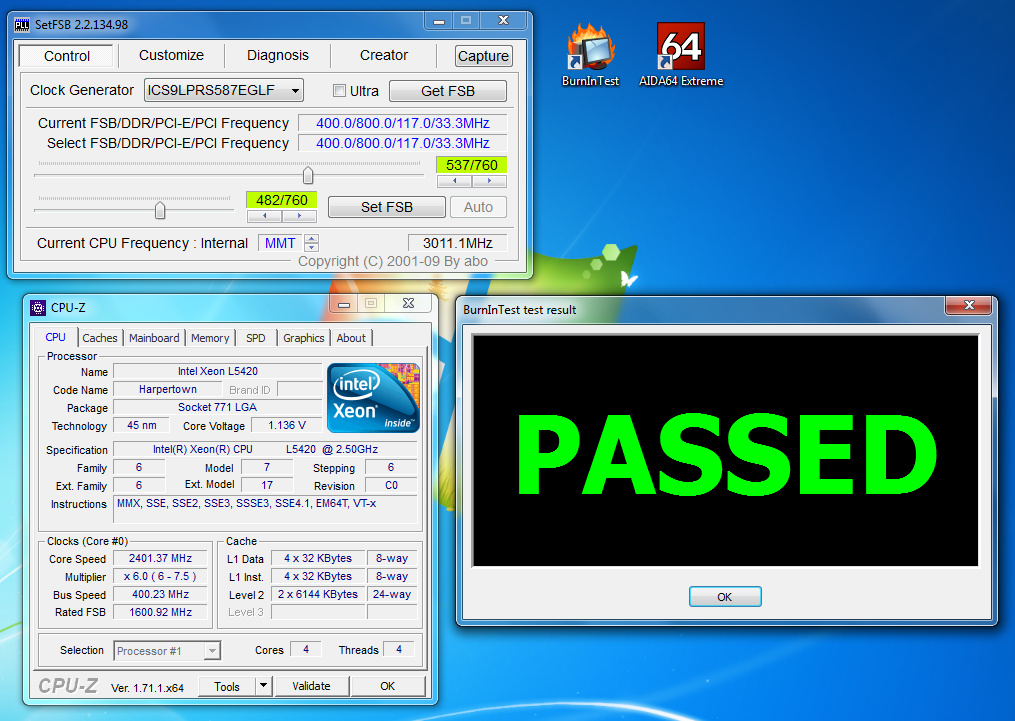Minimize the SetFSB window
Screen dimensions: 1015x721
439,21
